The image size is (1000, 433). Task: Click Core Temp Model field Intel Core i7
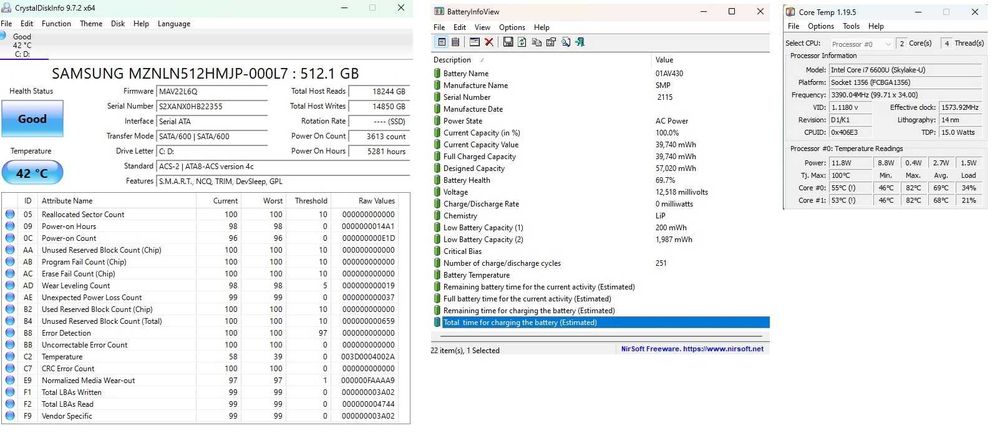904,70
